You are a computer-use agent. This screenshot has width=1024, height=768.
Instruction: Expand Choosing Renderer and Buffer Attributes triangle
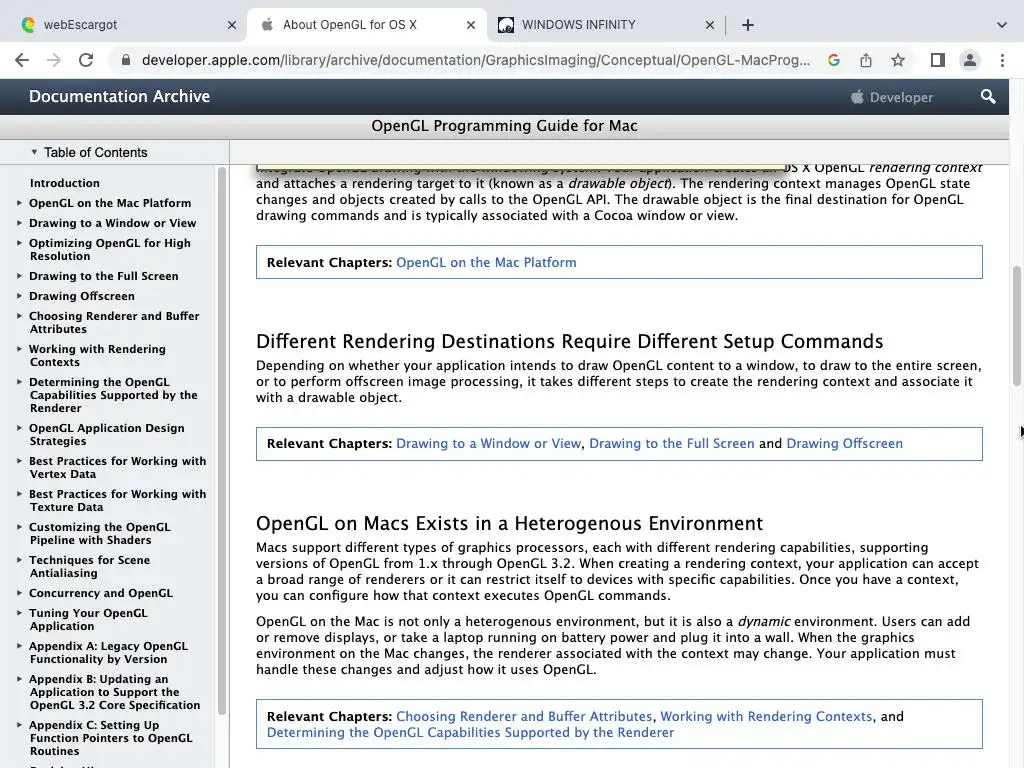20,316
